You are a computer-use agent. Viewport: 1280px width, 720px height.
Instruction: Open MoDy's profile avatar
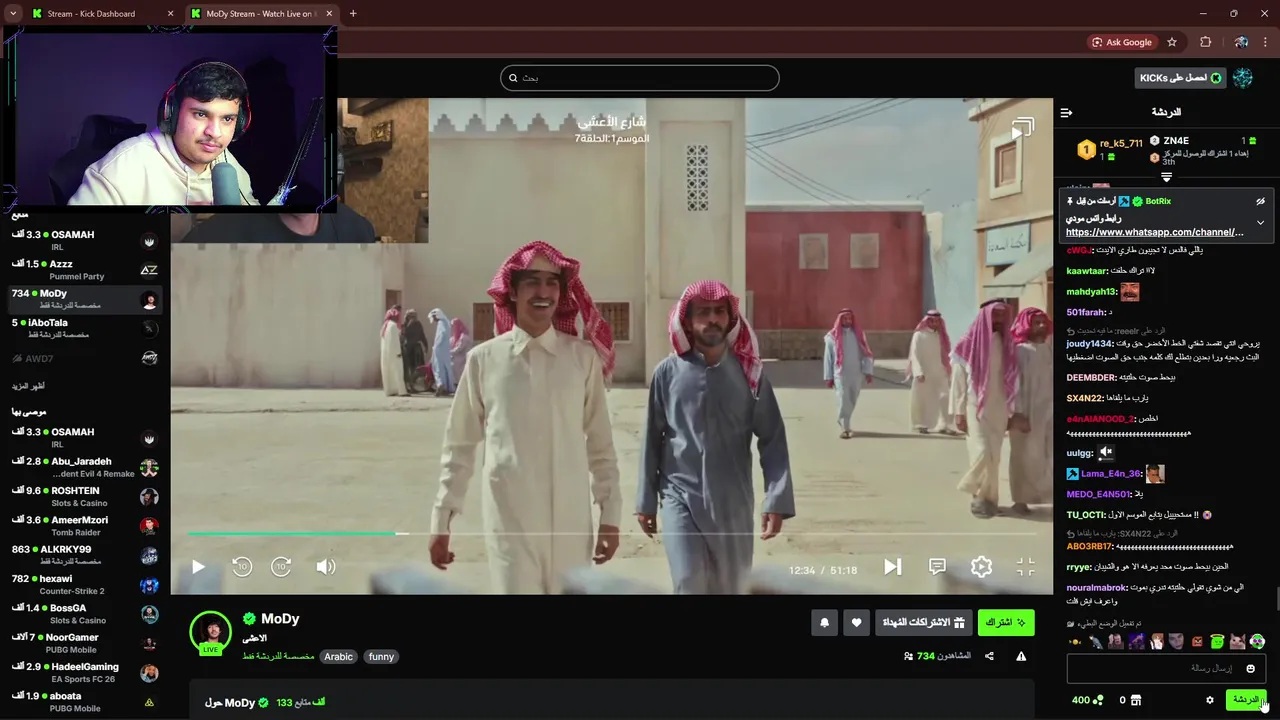(x=211, y=632)
